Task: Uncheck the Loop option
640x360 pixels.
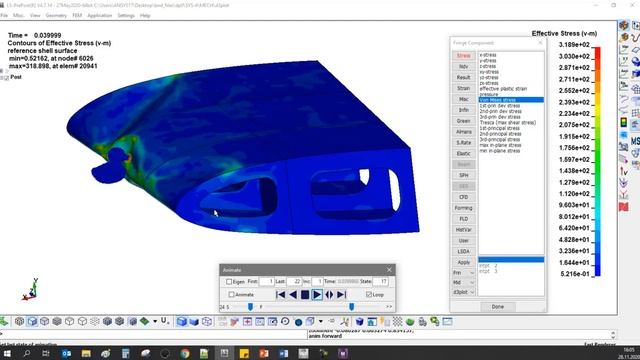Action: [x=369, y=294]
